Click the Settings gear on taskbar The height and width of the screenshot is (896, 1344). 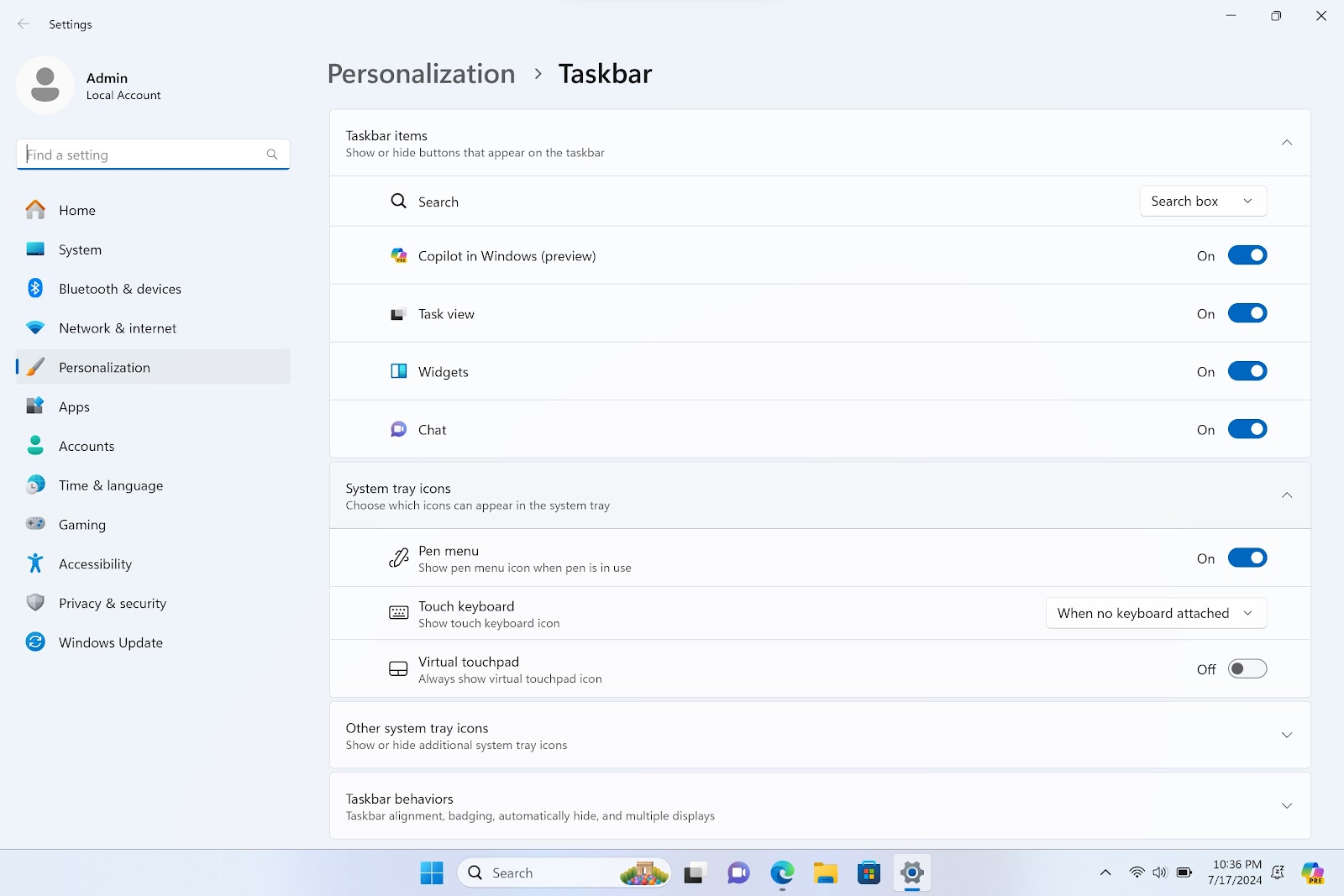pos(912,873)
